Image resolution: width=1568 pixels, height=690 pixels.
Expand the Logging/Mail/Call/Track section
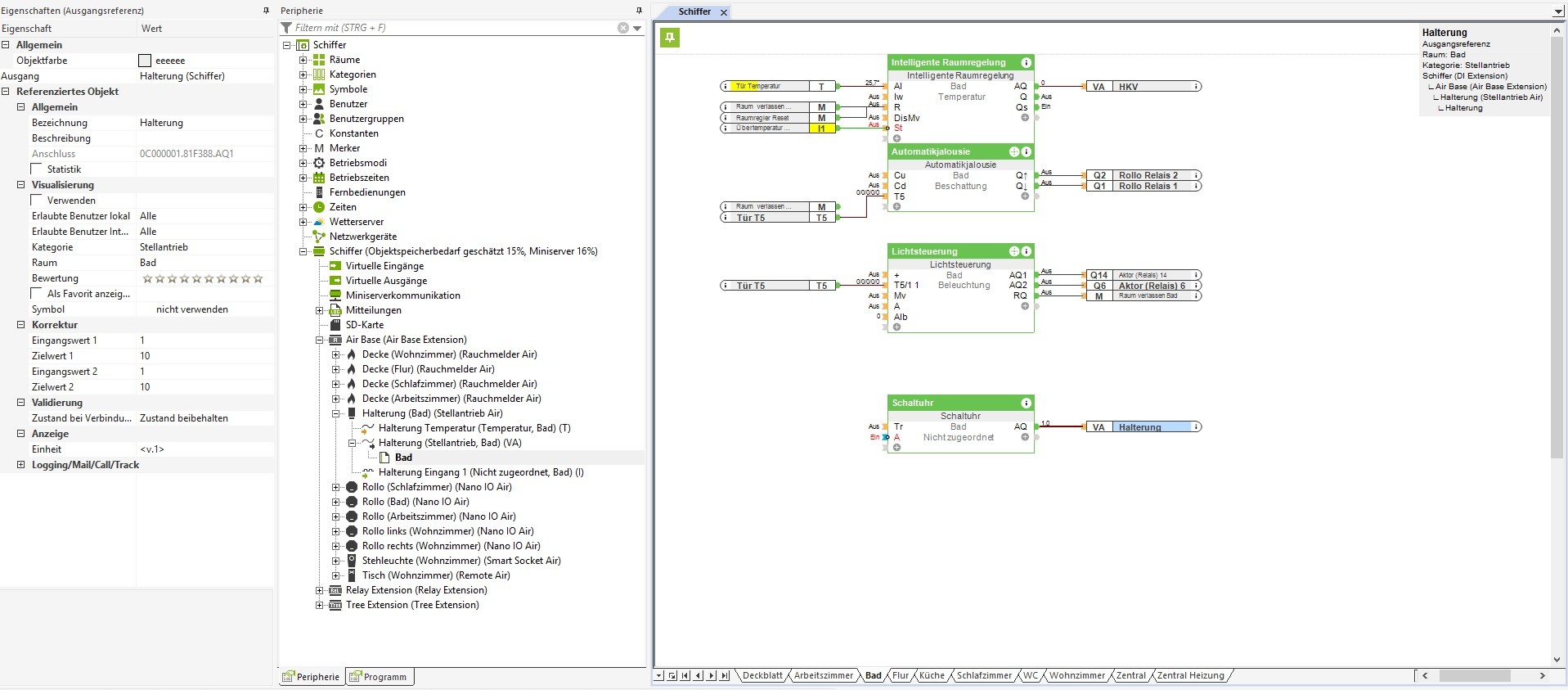(21, 465)
